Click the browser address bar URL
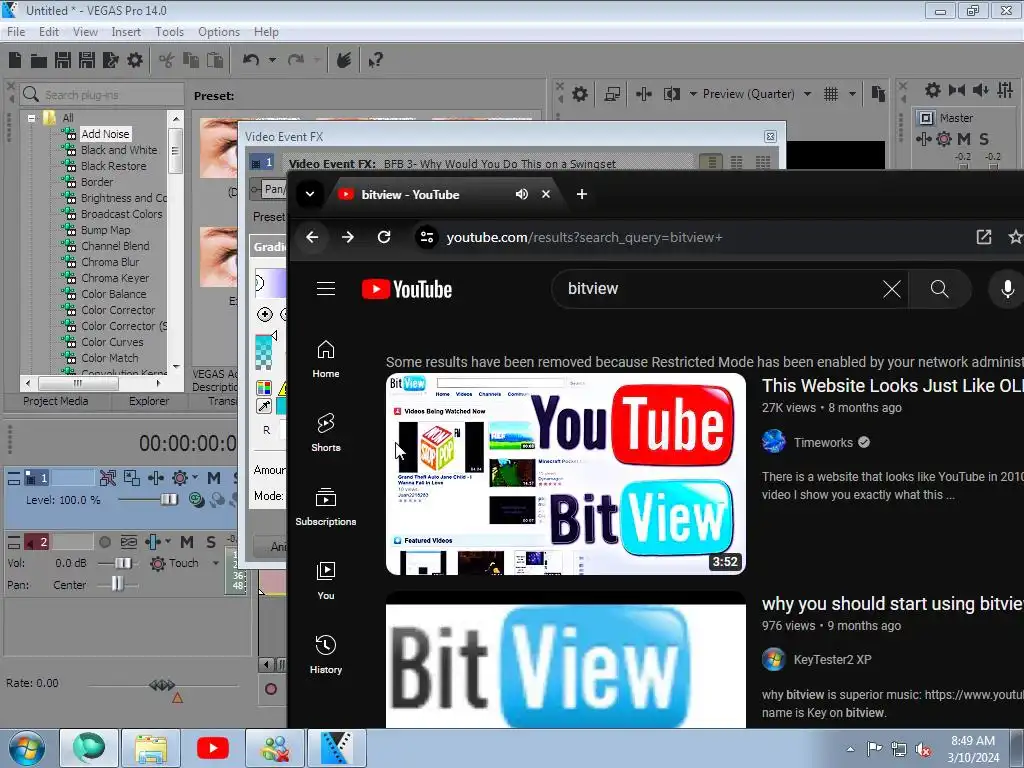The height and width of the screenshot is (768, 1024). pyautogui.click(x=584, y=237)
